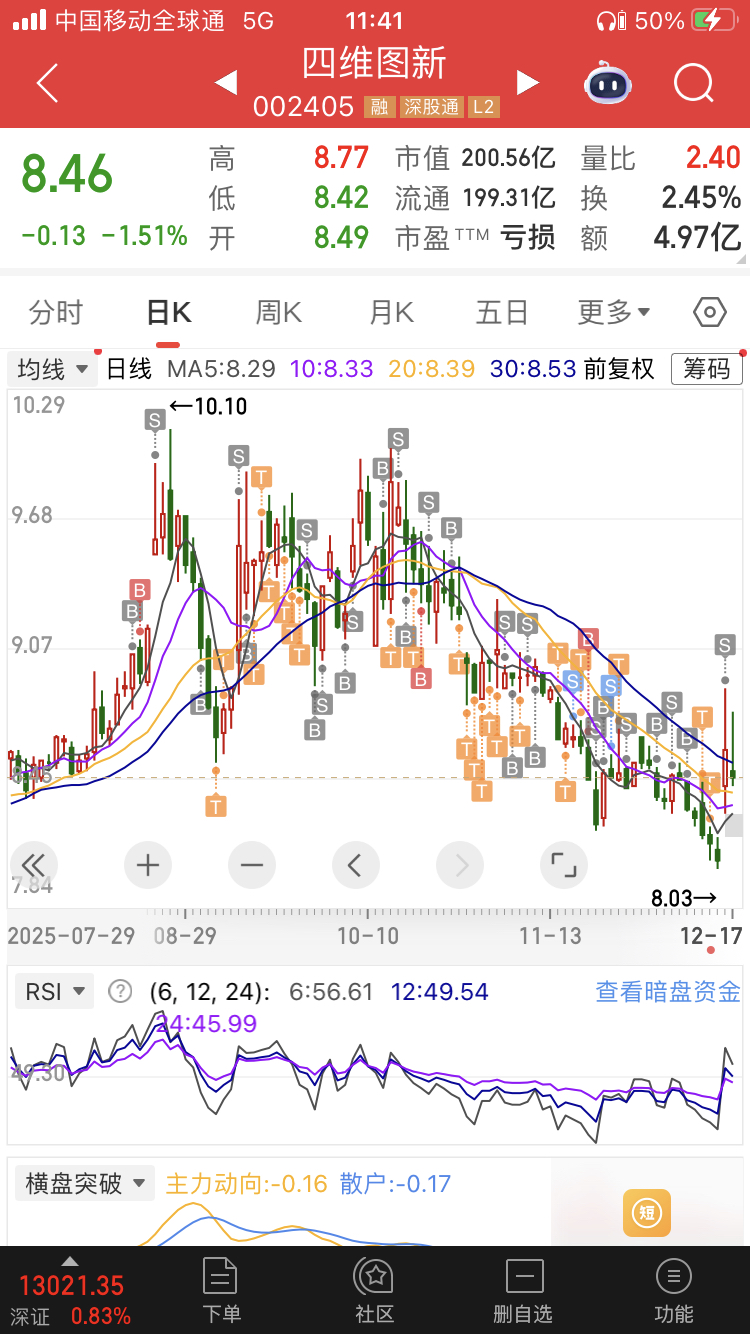Tap the S marker at 10.10 peak
Screen dimensions: 750x1334
154,420
